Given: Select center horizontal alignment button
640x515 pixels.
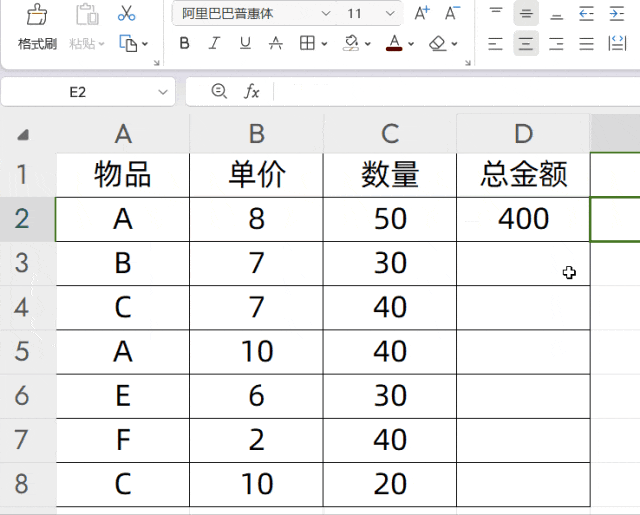Looking at the screenshot, I should (x=526, y=44).
